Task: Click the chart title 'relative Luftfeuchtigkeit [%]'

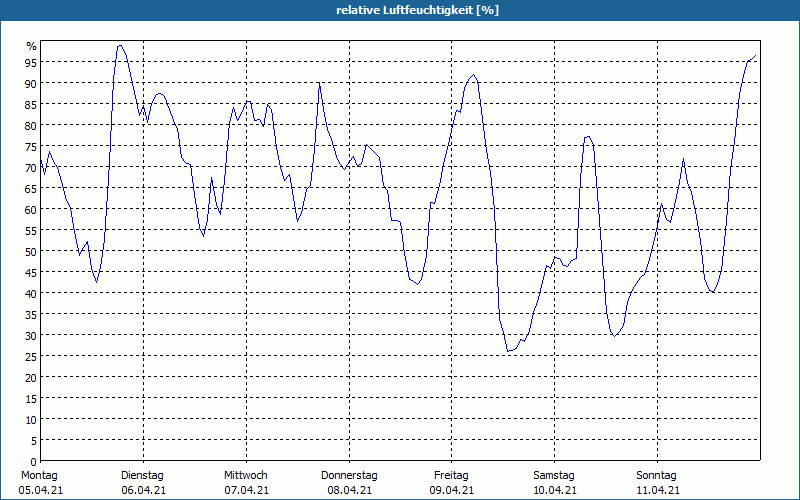Action: (x=417, y=10)
